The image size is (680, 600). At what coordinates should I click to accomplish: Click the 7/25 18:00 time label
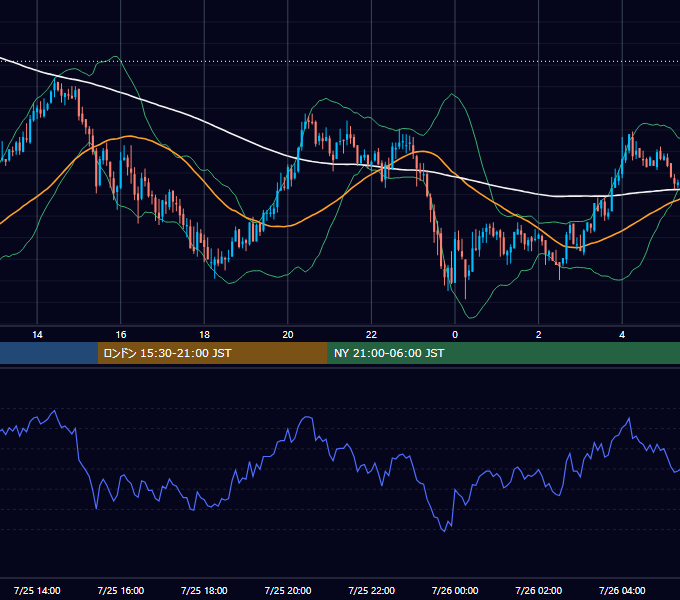(x=204, y=590)
